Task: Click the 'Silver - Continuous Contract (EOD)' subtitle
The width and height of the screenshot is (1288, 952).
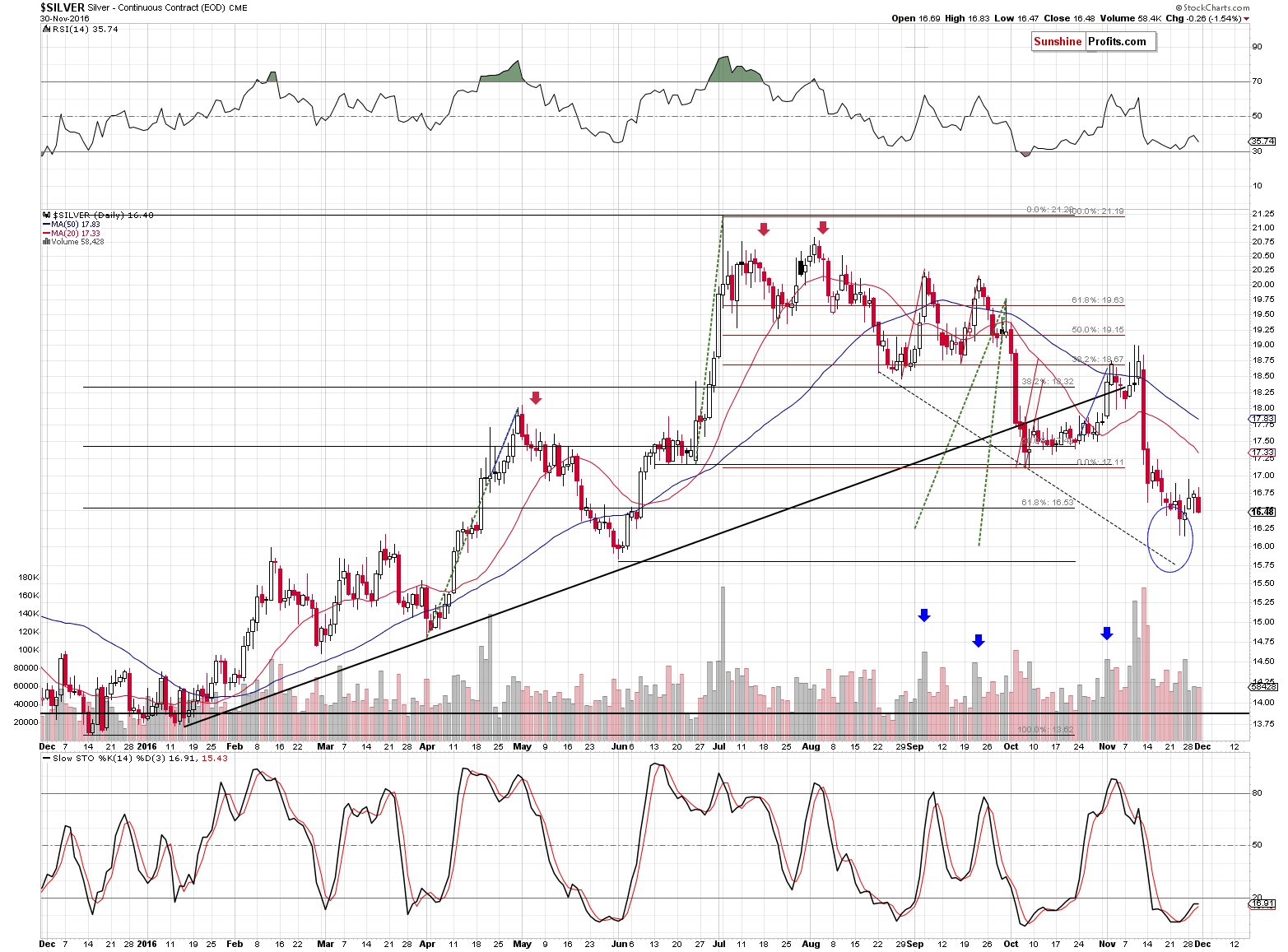Action: [x=156, y=8]
